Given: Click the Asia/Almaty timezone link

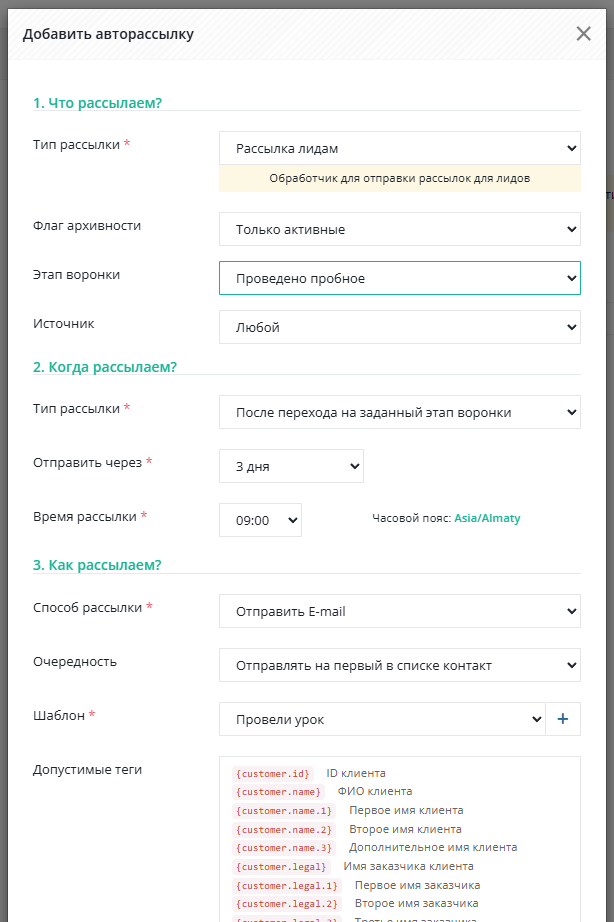Looking at the screenshot, I should coord(487,518).
